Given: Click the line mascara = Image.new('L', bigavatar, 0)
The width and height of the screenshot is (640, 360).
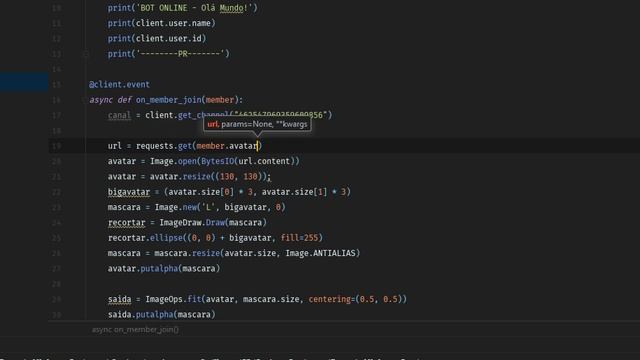Looking at the screenshot, I should [x=196, y=207].
